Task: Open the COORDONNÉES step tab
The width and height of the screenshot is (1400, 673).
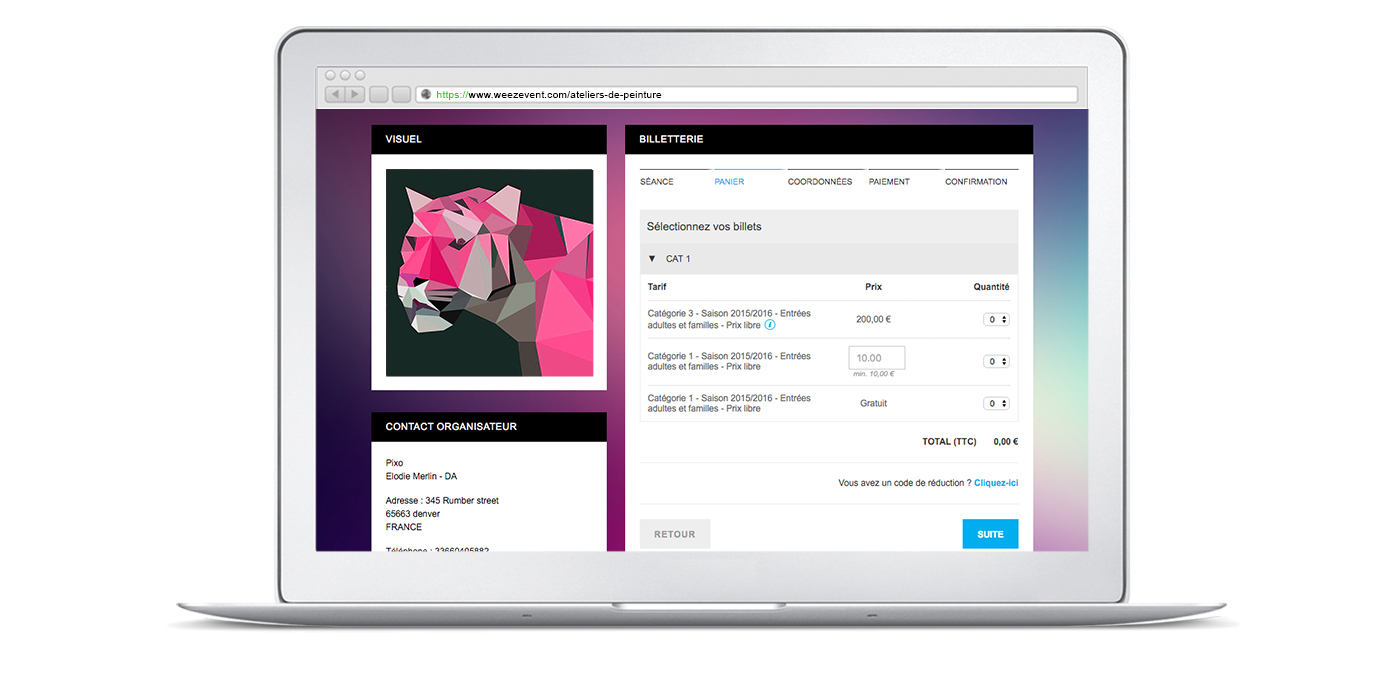Action: point(820,182)
